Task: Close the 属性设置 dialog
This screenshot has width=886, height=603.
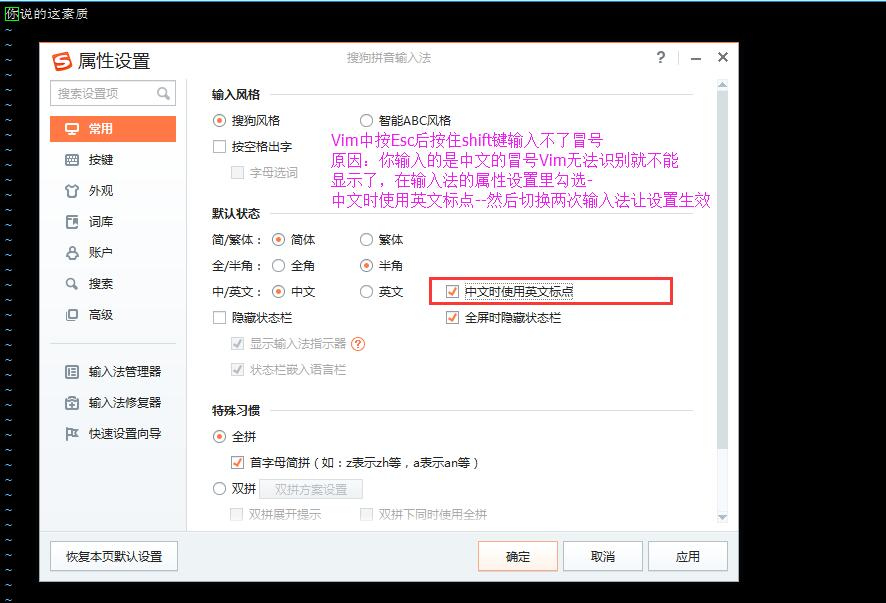Action: tap(723, 57)
